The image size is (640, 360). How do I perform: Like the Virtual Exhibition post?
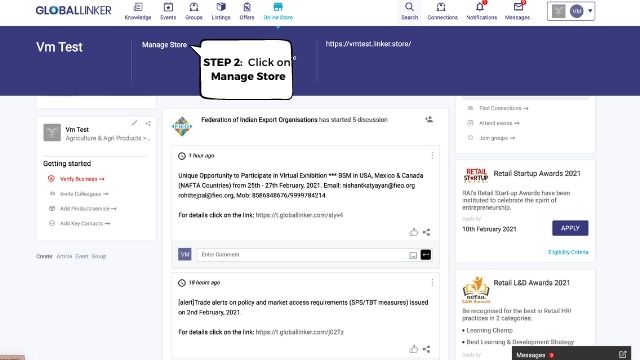click(413, 232)
